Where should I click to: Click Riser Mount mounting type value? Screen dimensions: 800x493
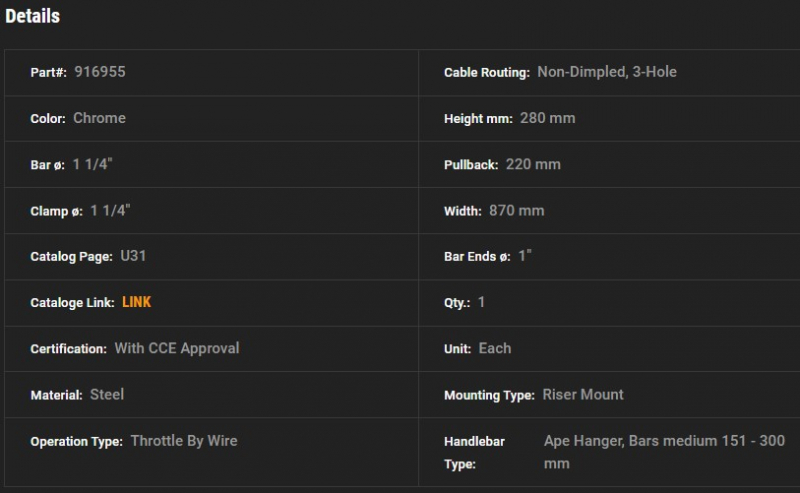[x=583, y=395]
